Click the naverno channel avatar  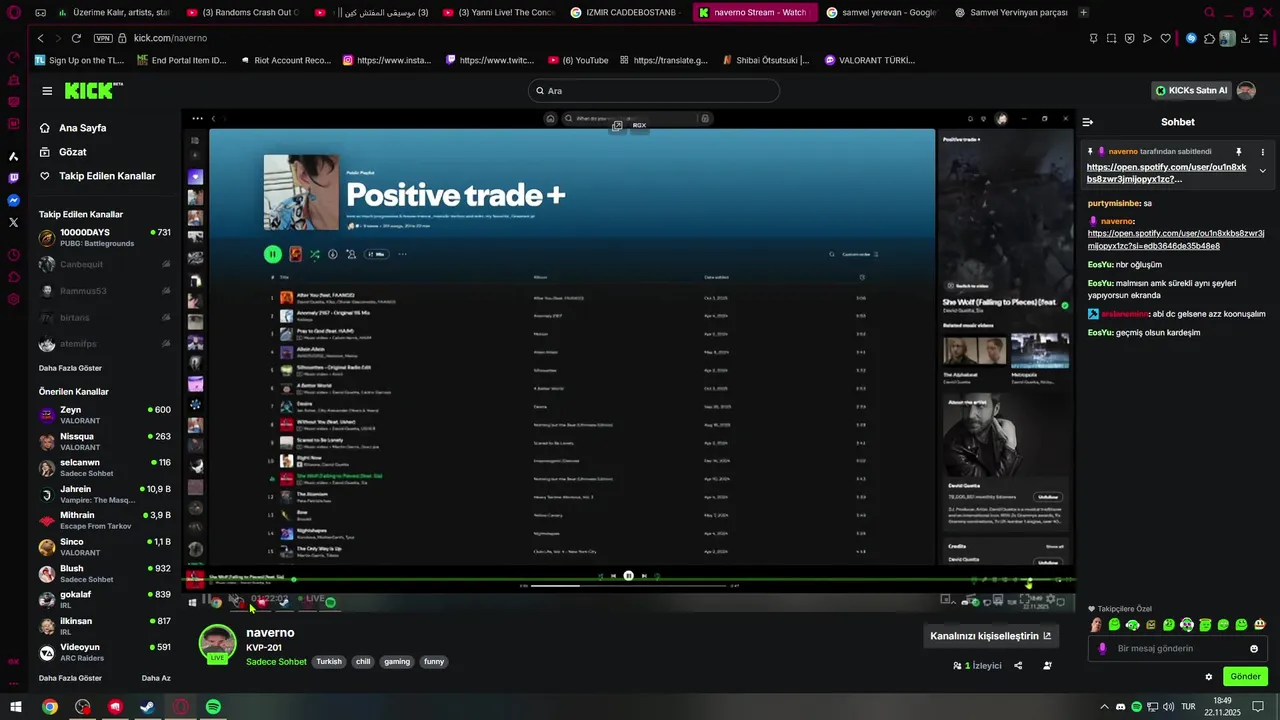coord(217,643)
